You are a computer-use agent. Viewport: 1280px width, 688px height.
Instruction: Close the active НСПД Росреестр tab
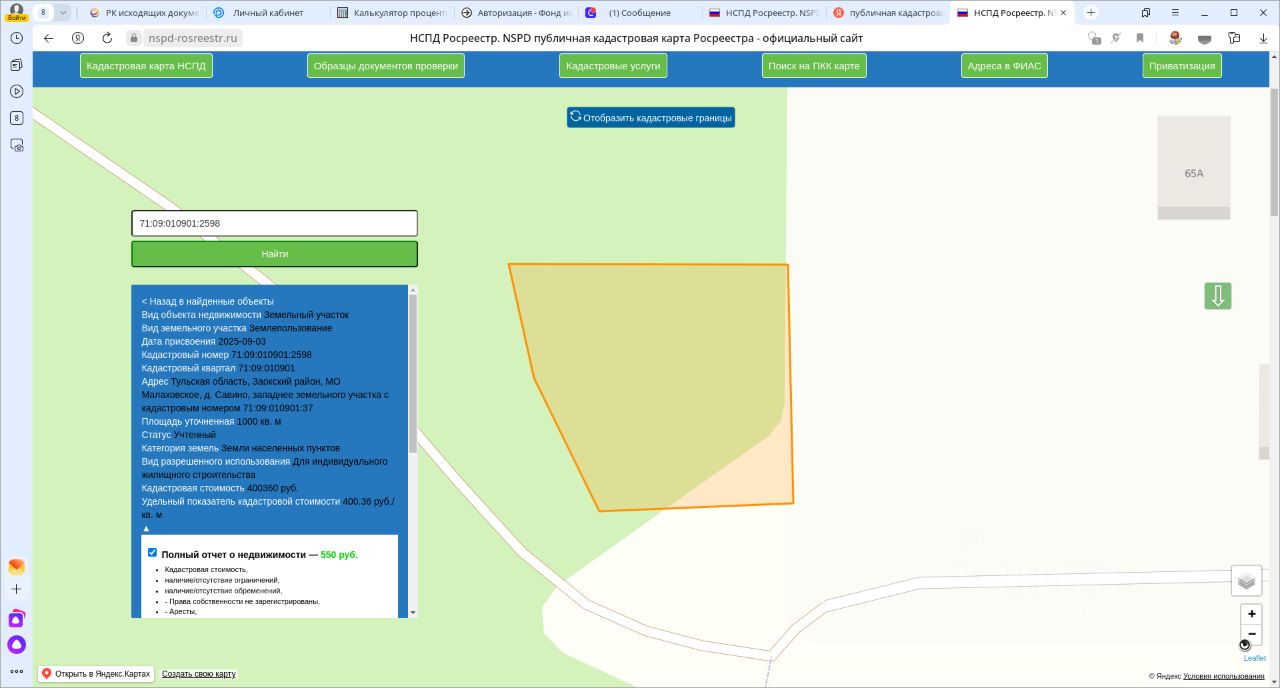pyautogui.click(x=1064, y=13)
